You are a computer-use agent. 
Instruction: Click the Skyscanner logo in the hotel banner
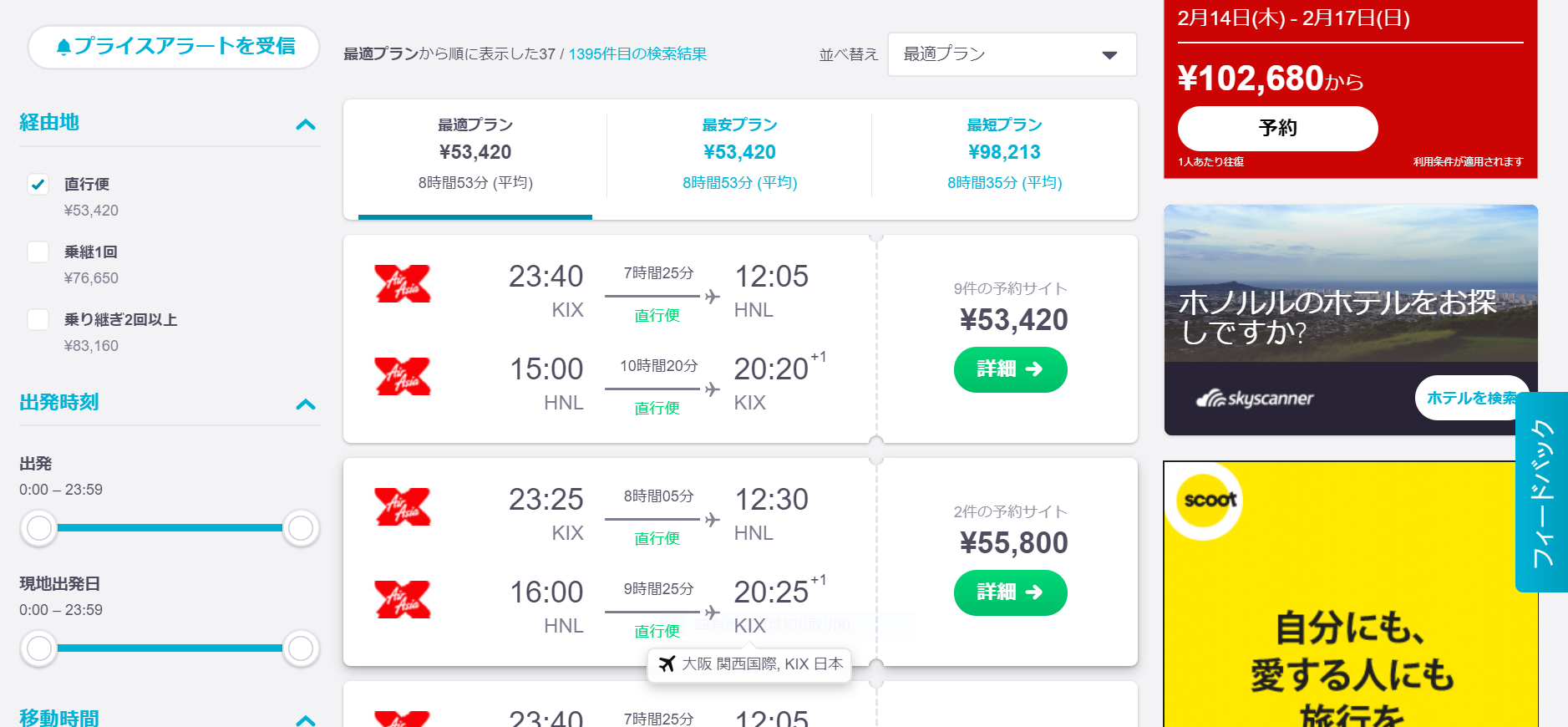1254,399
